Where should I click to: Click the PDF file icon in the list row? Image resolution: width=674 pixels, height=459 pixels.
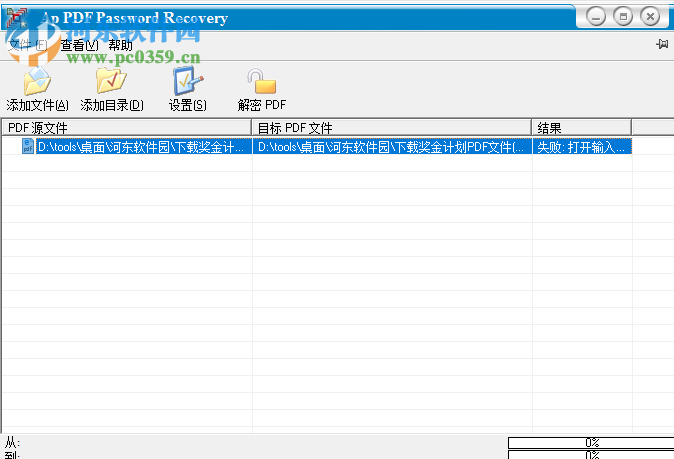coord(28,146)
